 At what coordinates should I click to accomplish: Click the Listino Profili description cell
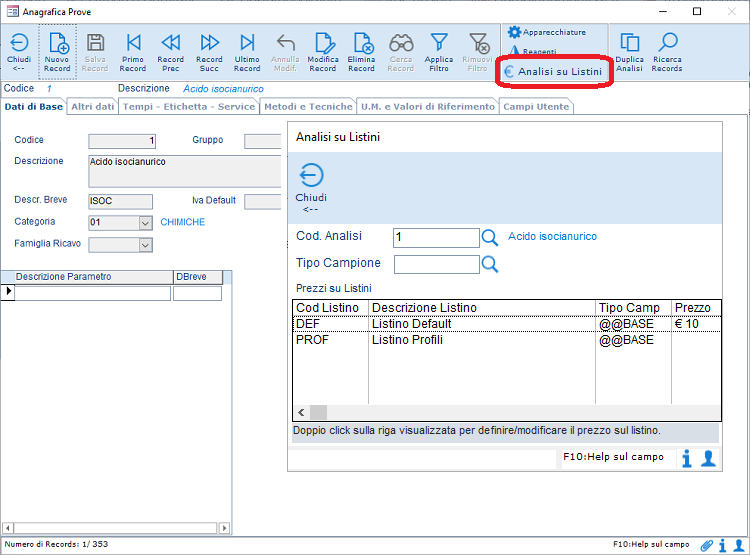point(482,340)
